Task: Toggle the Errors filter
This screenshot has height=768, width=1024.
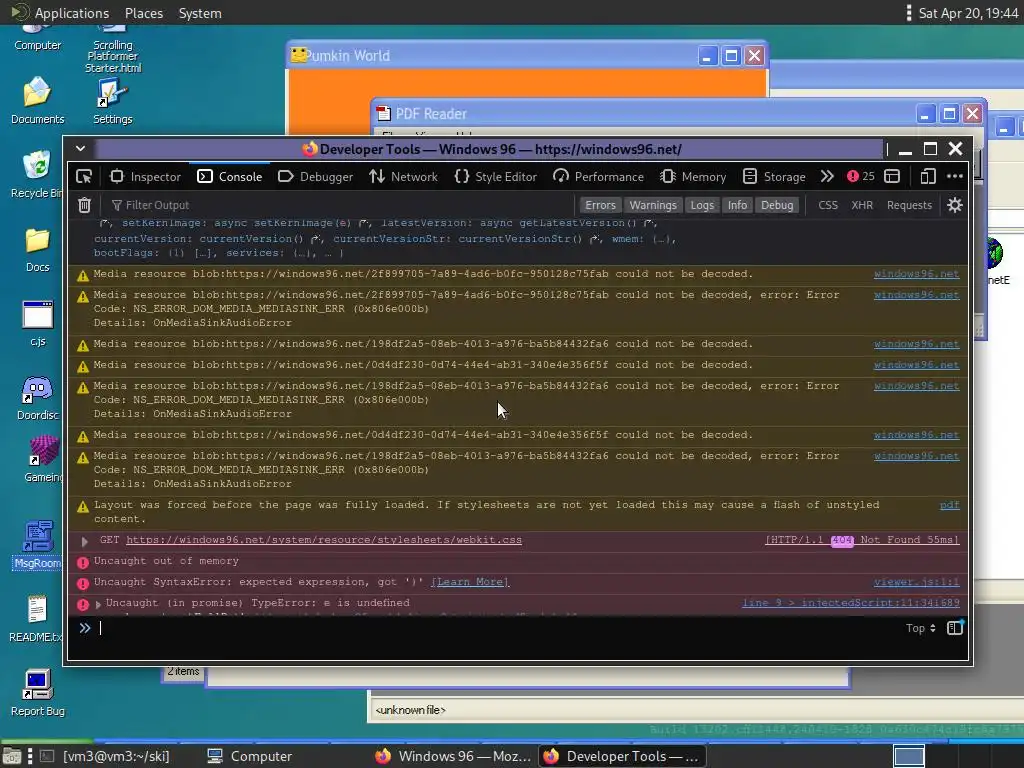Action: 600,205
